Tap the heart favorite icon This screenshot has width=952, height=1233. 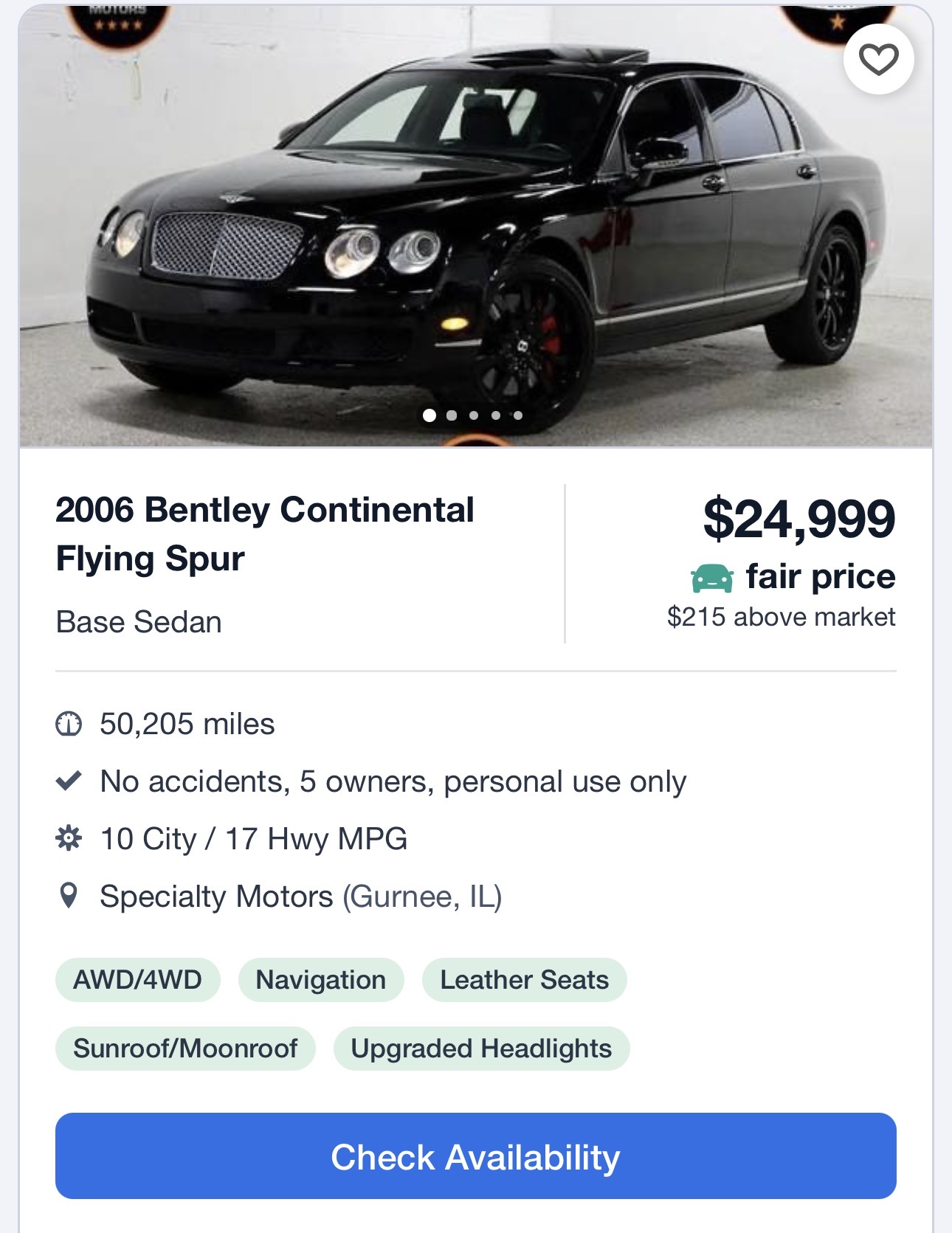(x=878, y=59)
